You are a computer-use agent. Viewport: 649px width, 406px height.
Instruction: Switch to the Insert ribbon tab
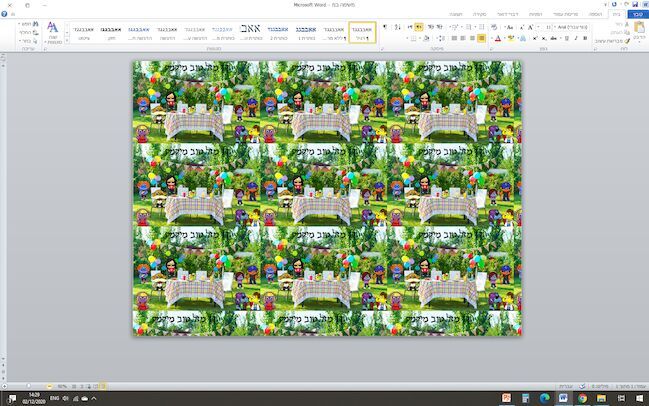tap(596, 14)
